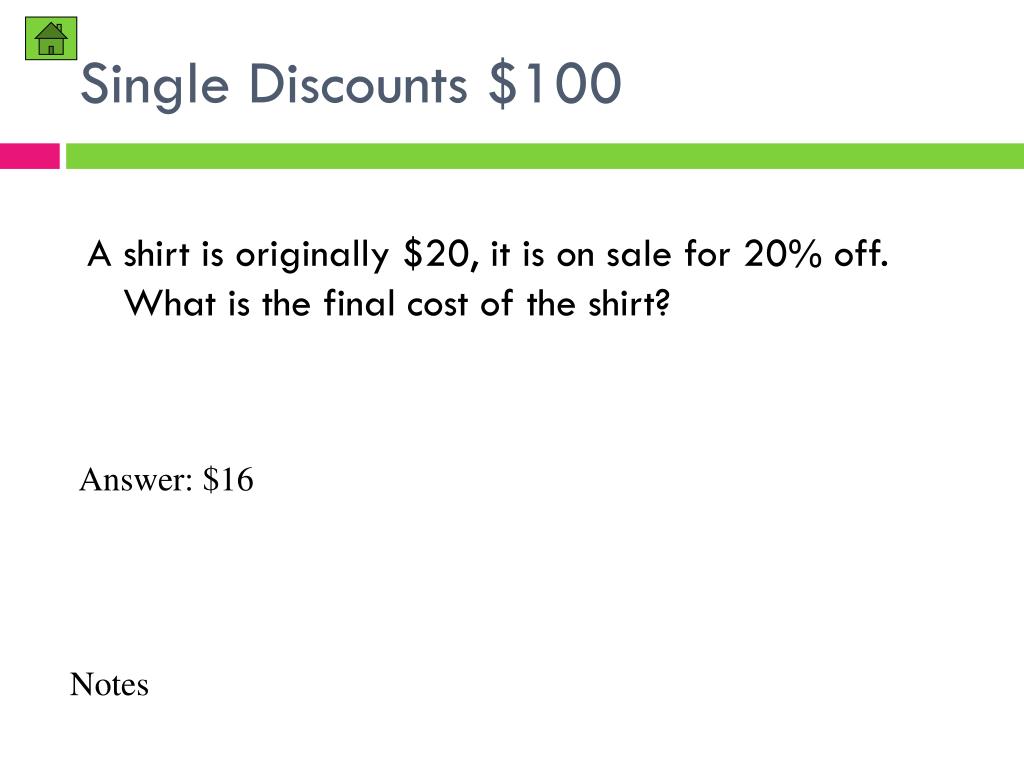Click the word 'off.' in the question
The image size is (1024, 768).
[861, 253]
